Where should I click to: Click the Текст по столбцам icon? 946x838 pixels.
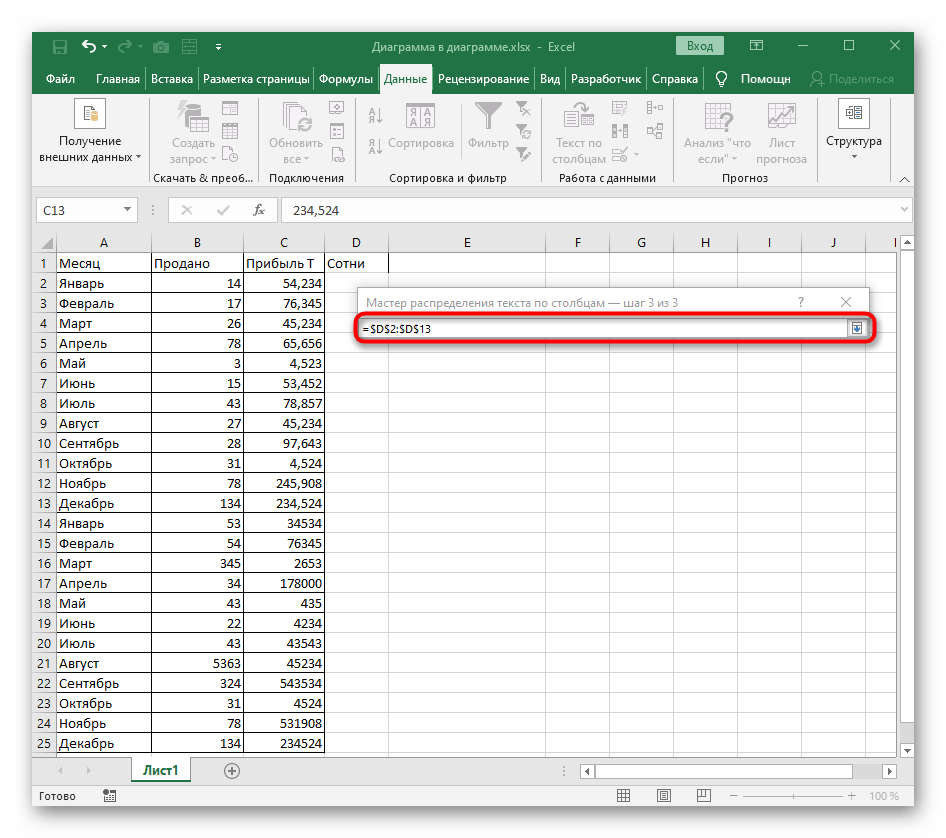579,116
